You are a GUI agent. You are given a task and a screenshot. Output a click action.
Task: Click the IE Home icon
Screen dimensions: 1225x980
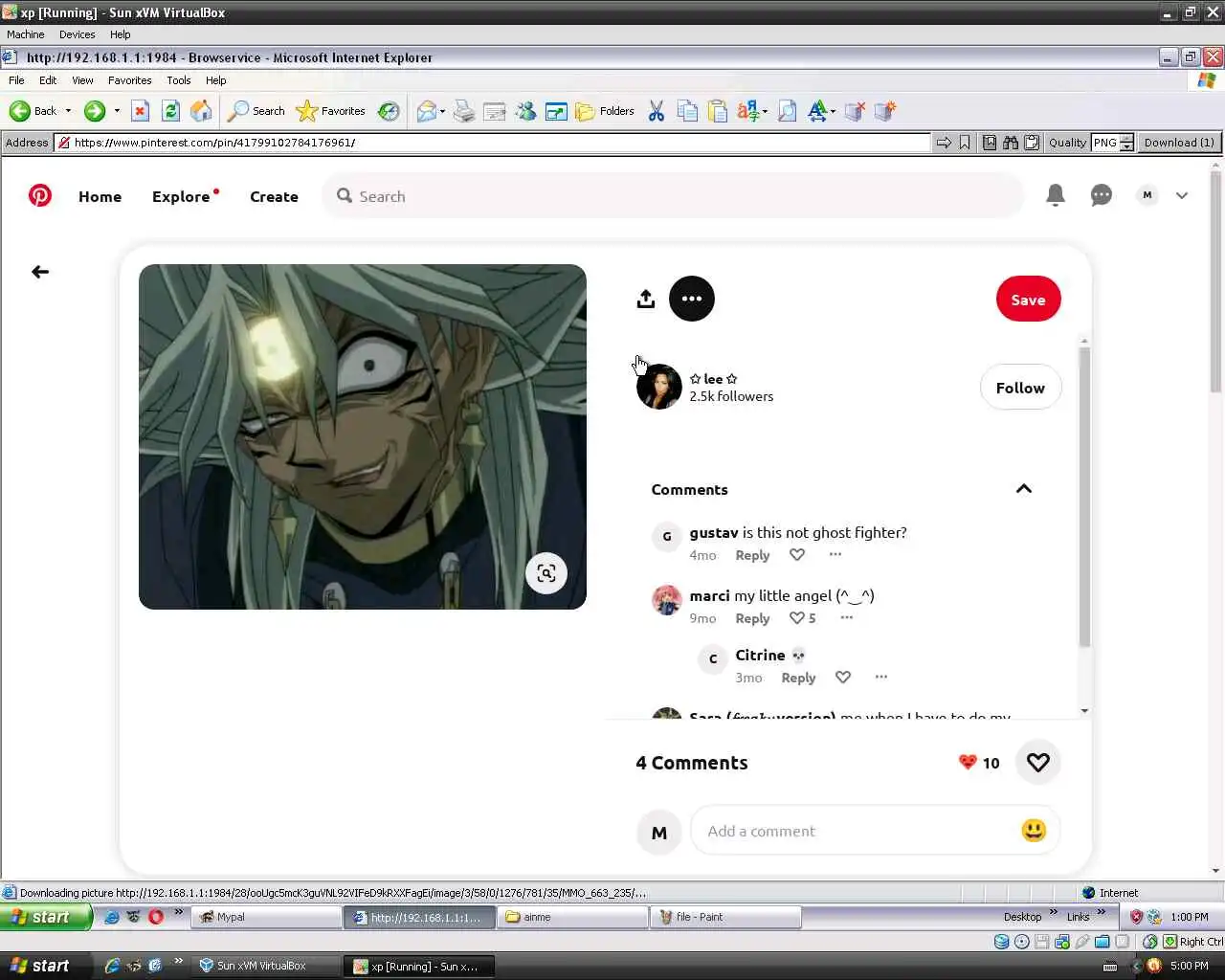click(201, 111)
